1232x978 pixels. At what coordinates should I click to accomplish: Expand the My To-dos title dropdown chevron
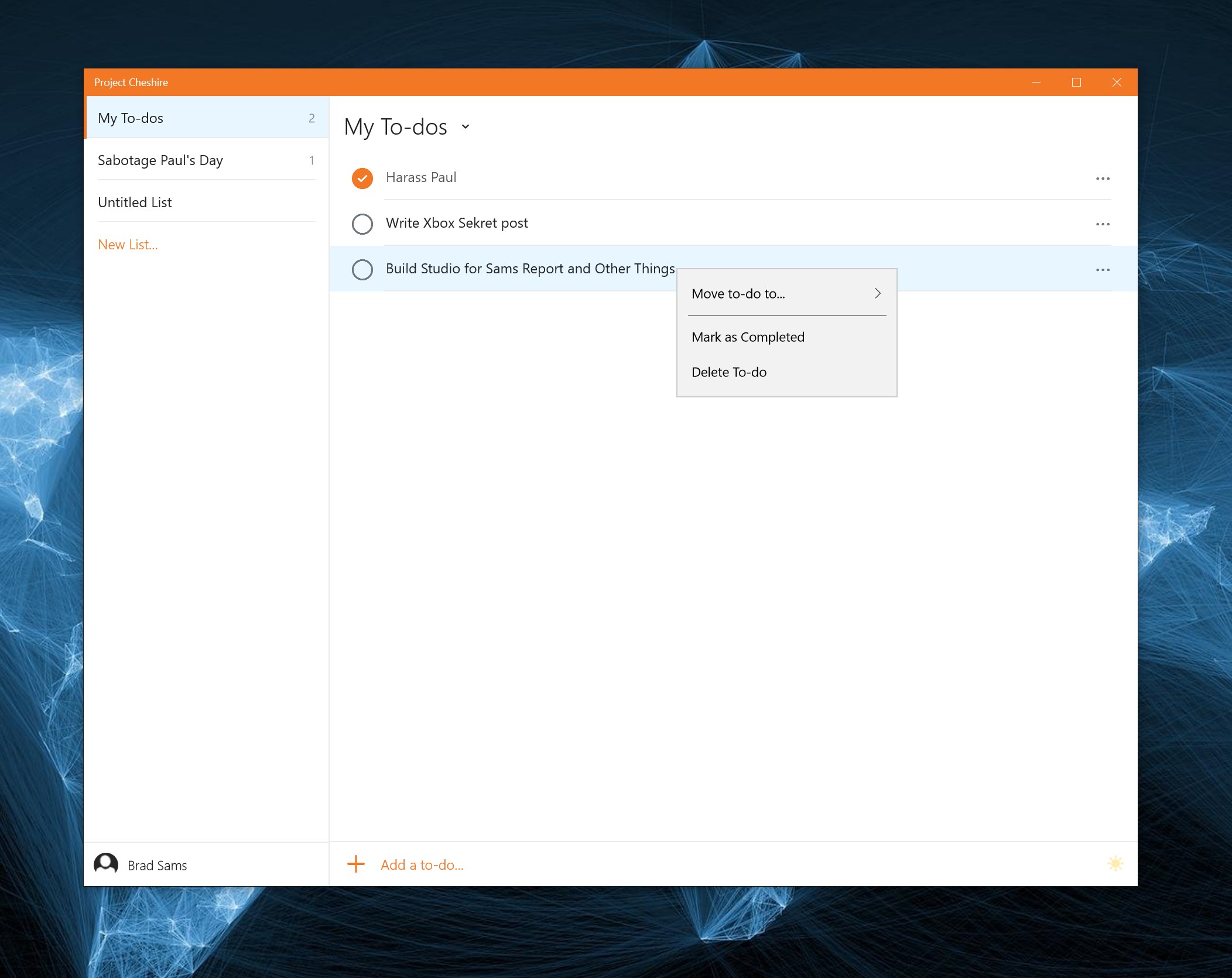466,126
